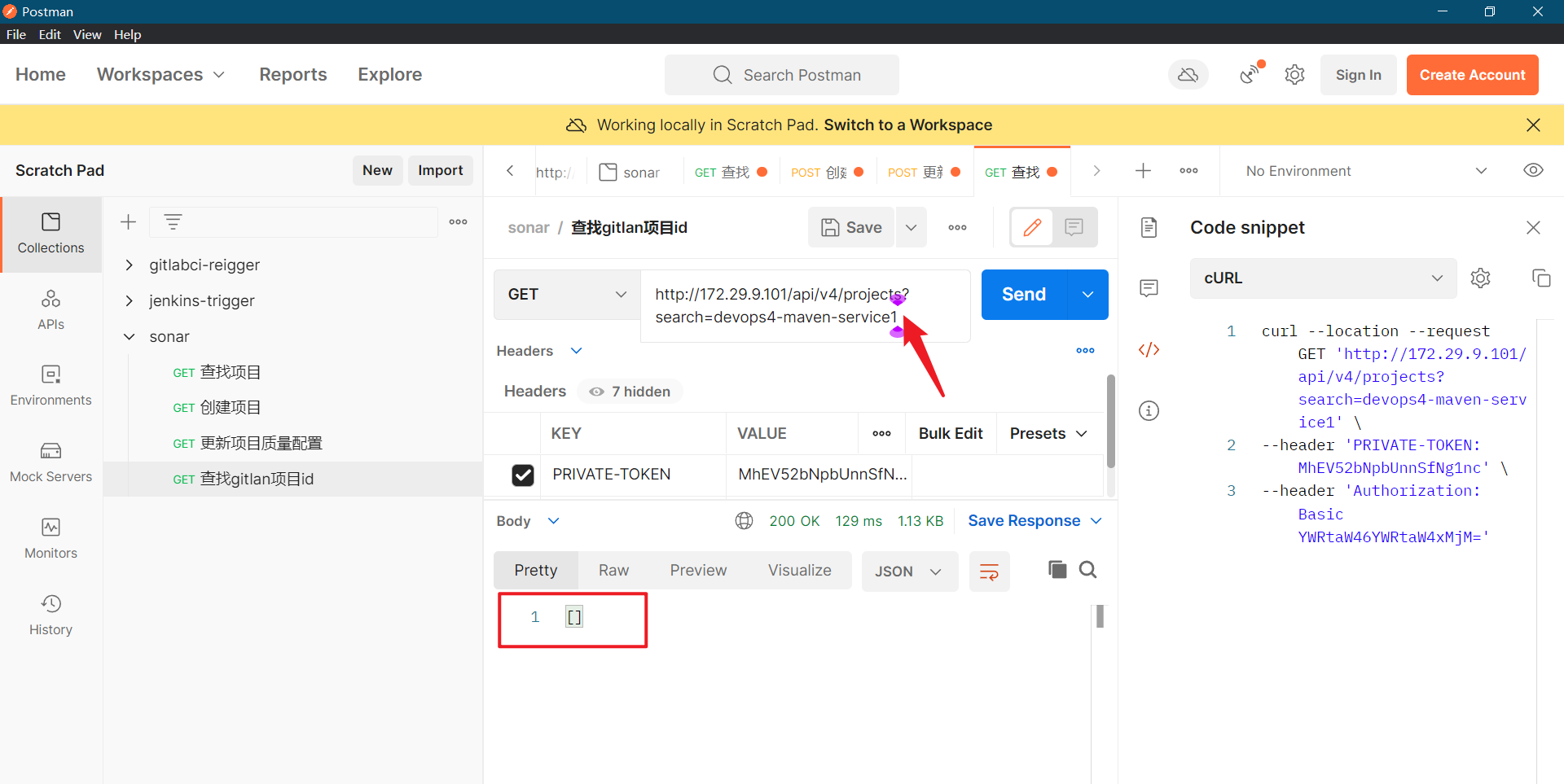Open request more actions dots beside Save

click(x=957, y=228)
